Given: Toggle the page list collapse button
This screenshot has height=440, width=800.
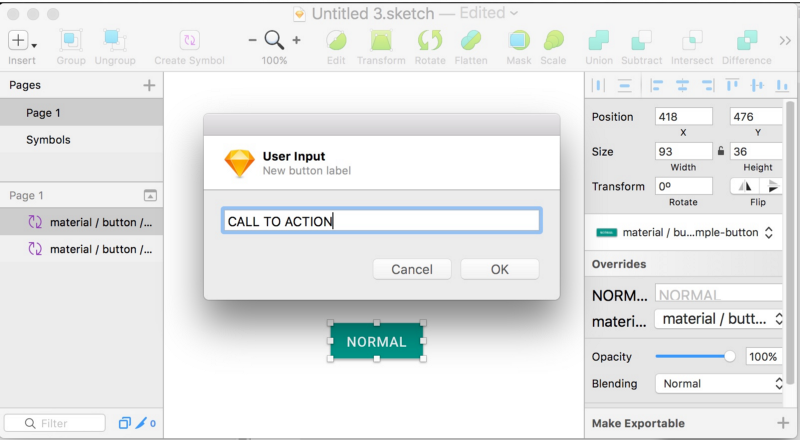Looking at the screenshot, I should point(150,196).
